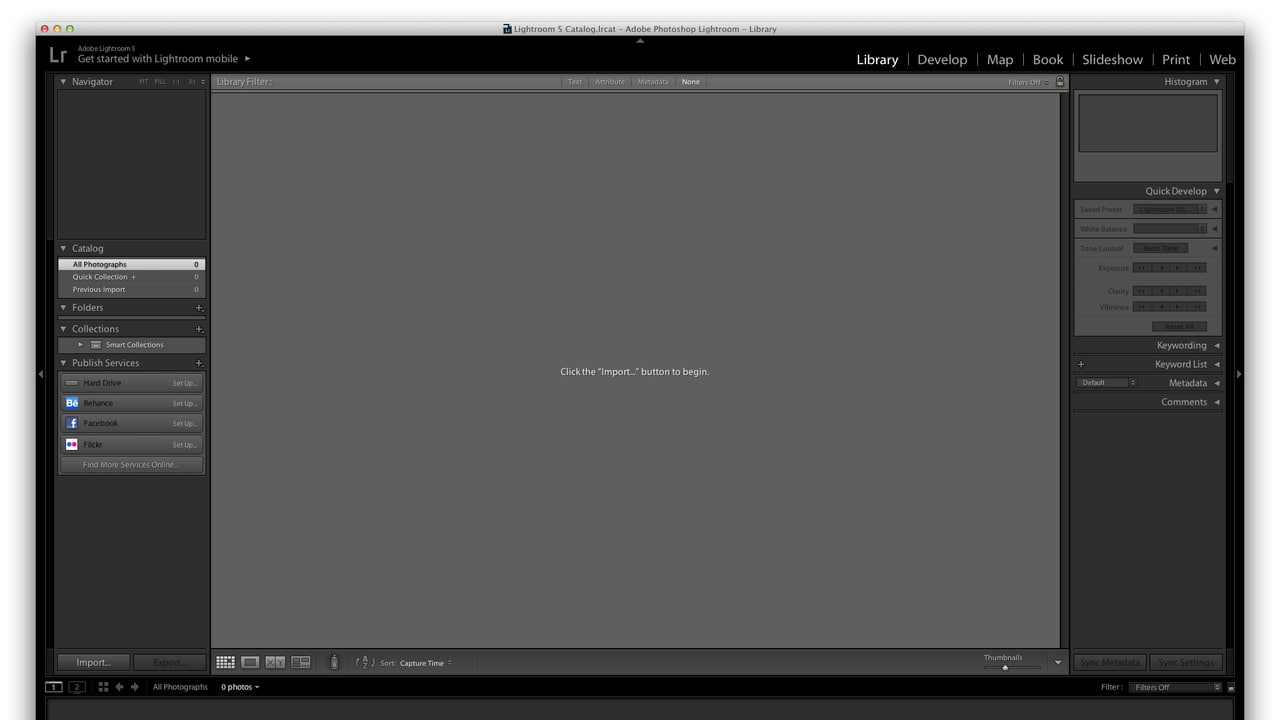Play Lightroom mobile arrow beside identity text
The height and width of the screenshot is (720, 1280).
248,59
